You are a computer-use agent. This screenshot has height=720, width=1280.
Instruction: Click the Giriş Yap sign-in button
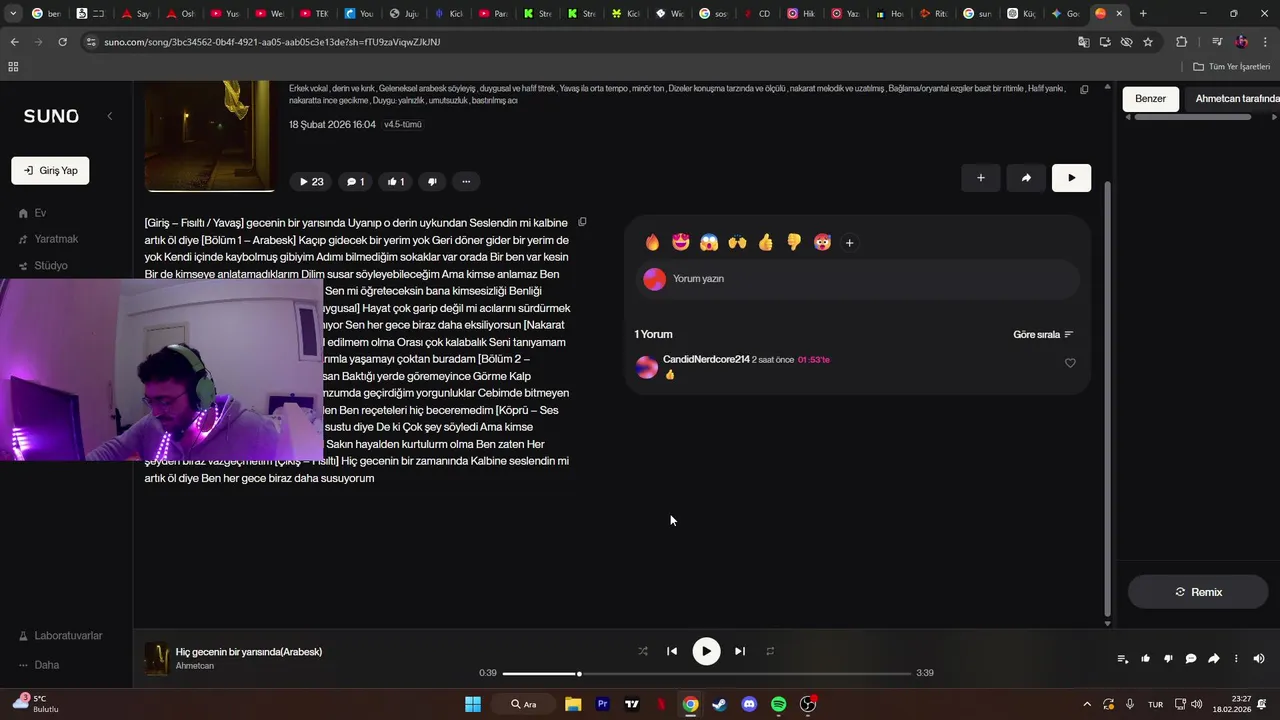pos(50,171)
